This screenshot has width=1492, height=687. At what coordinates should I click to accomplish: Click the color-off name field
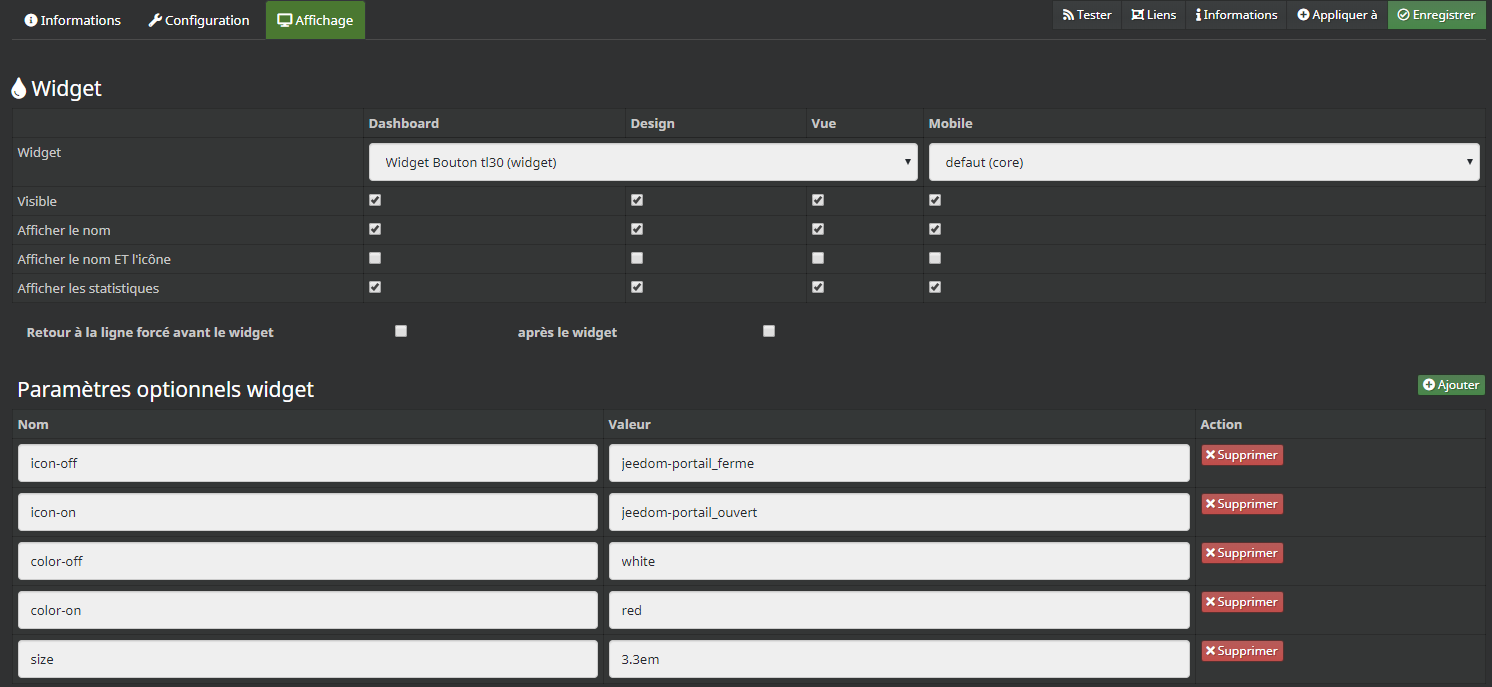308,561
